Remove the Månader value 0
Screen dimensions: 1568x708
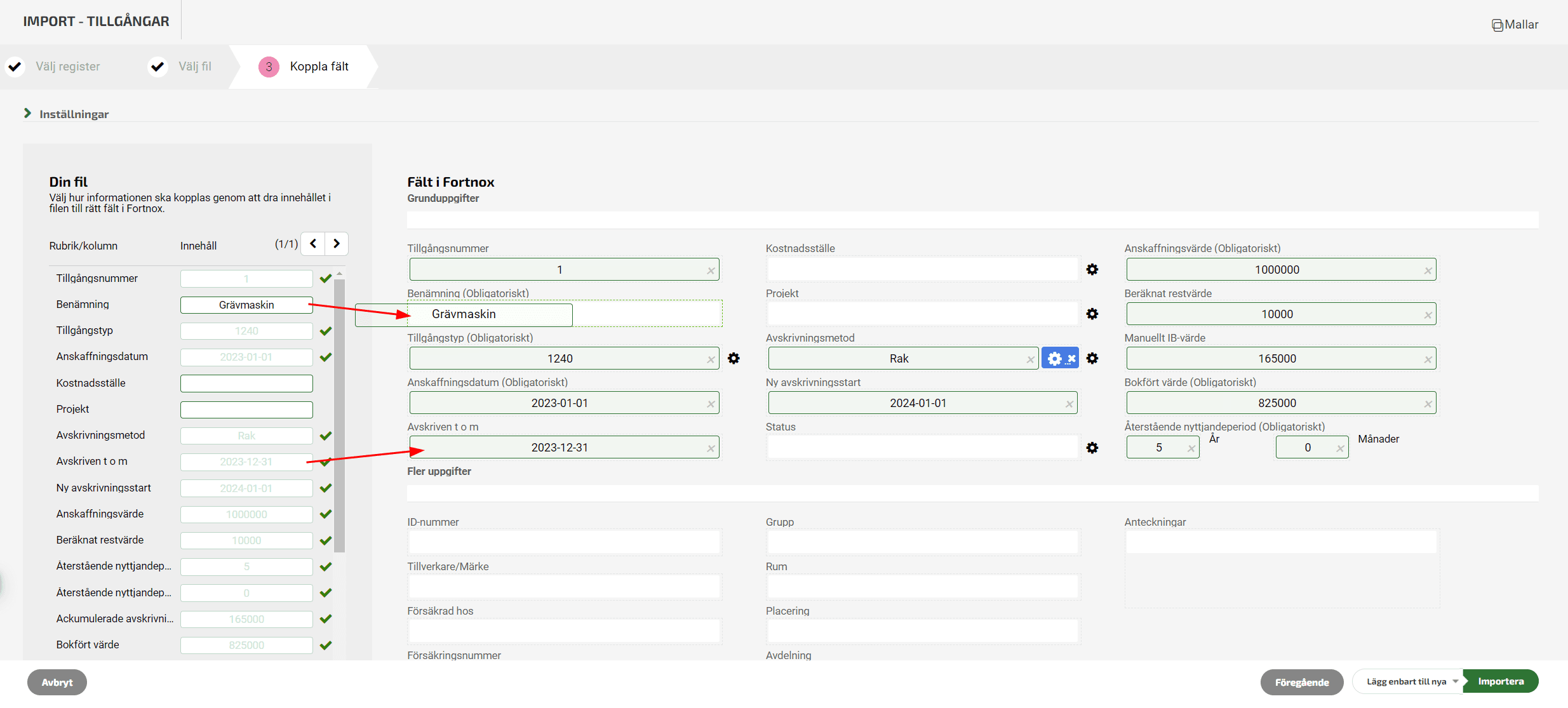1340,448
